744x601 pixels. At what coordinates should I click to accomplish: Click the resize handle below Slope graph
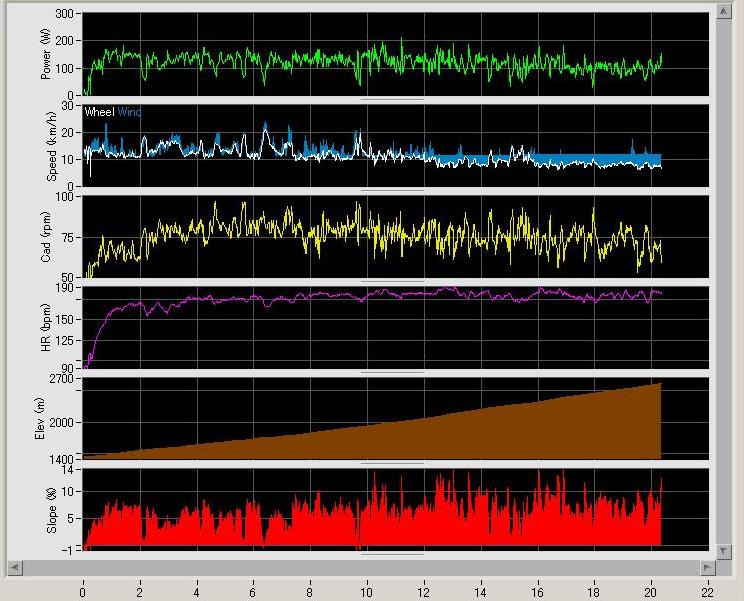coord(392,553)
